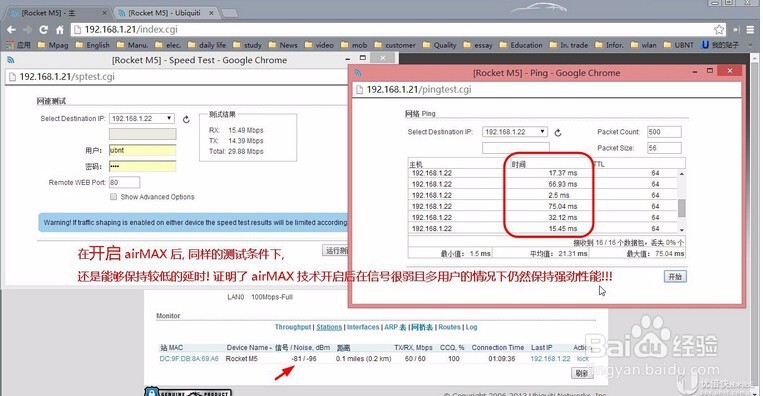Click the Packet Count field
The image size is (763, 396).
(664, 132)
